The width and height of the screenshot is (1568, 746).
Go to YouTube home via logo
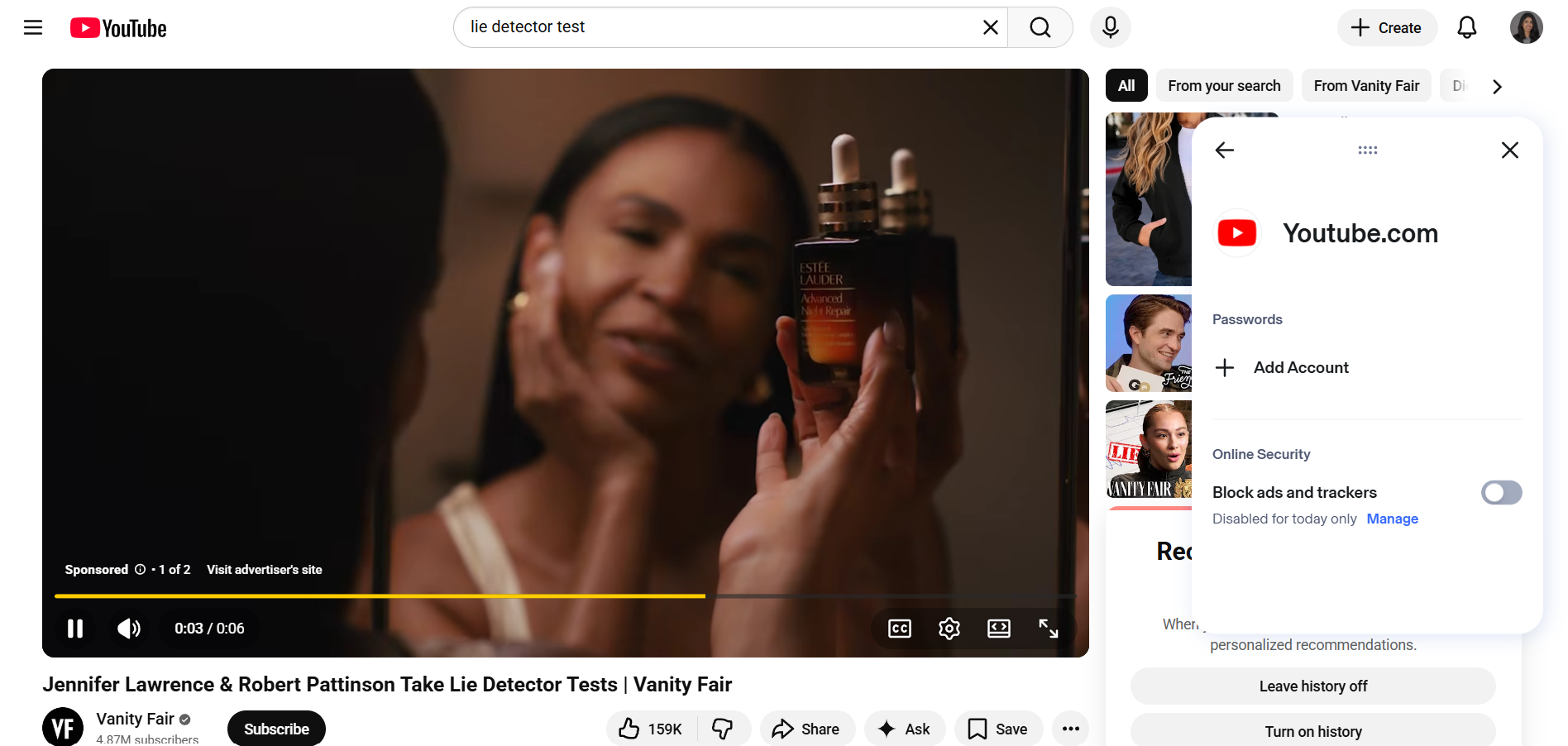coord(118,28)
